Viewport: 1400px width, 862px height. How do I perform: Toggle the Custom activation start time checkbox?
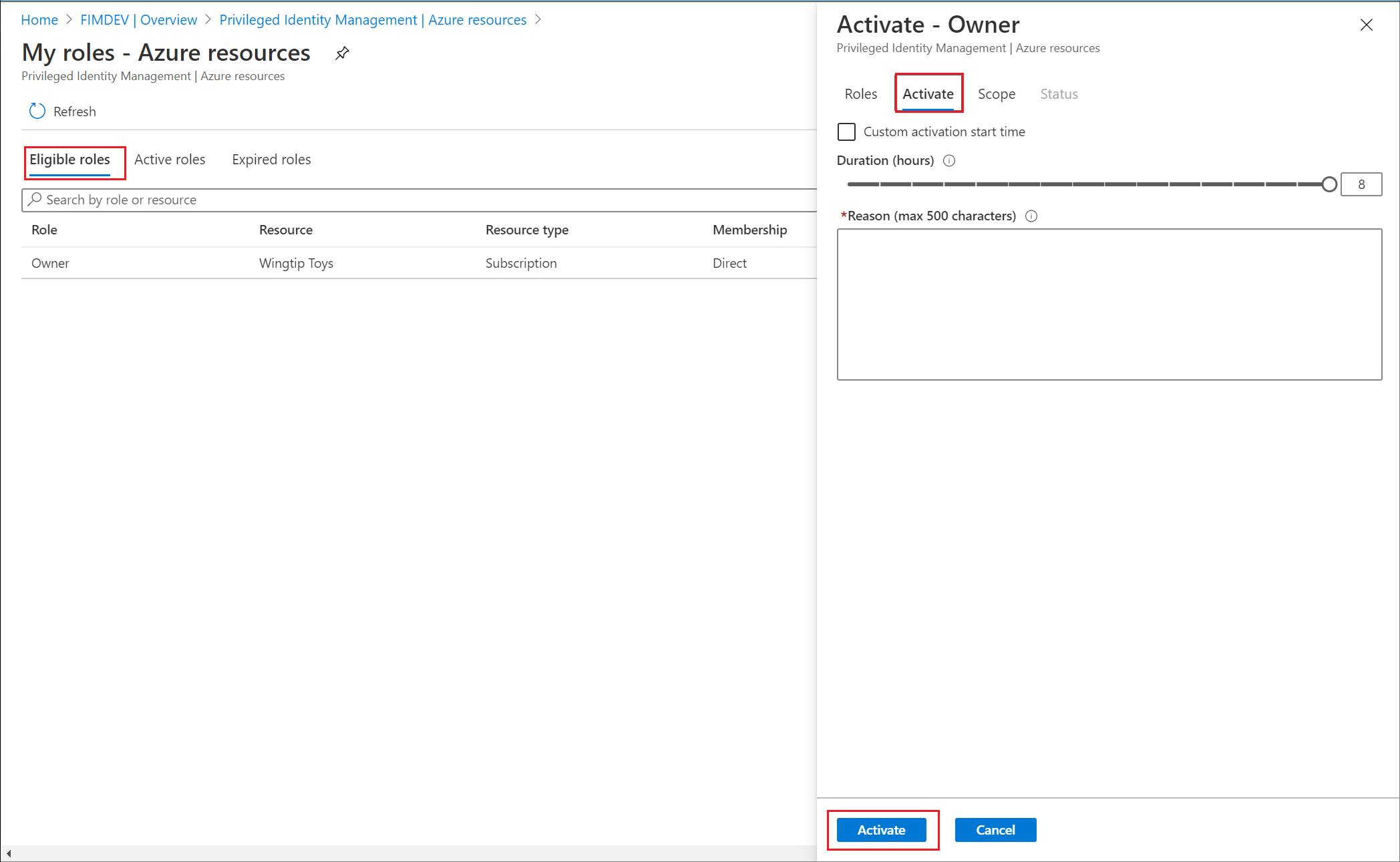[847, 132]
